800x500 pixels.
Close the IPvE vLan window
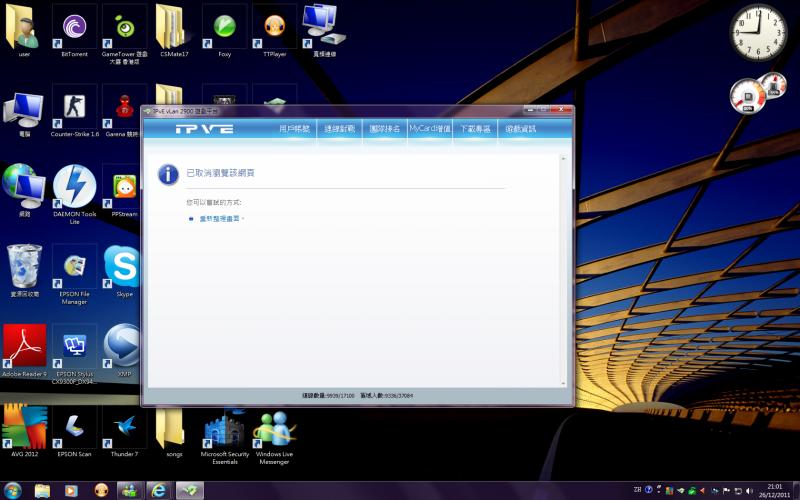561,110
